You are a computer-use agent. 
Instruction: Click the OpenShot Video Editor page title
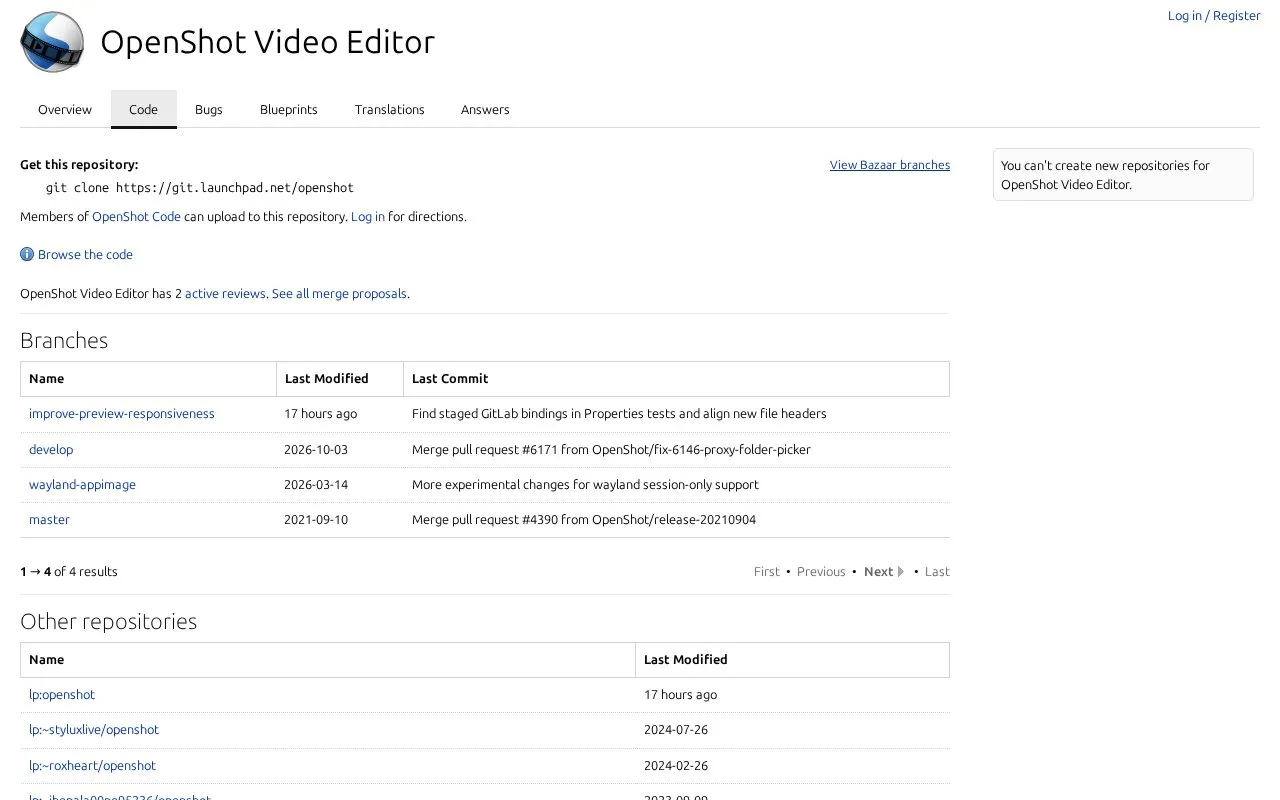coord(268,42)
